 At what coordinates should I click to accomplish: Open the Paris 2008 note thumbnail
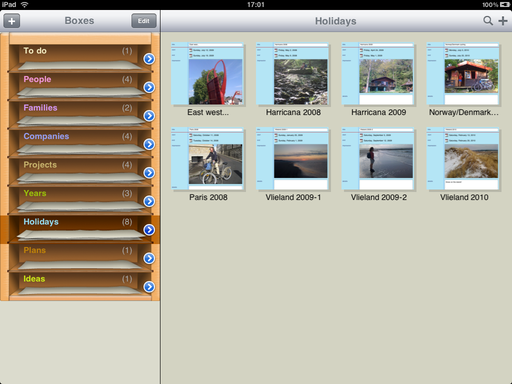pyautogui.click(x=208, y=159)
